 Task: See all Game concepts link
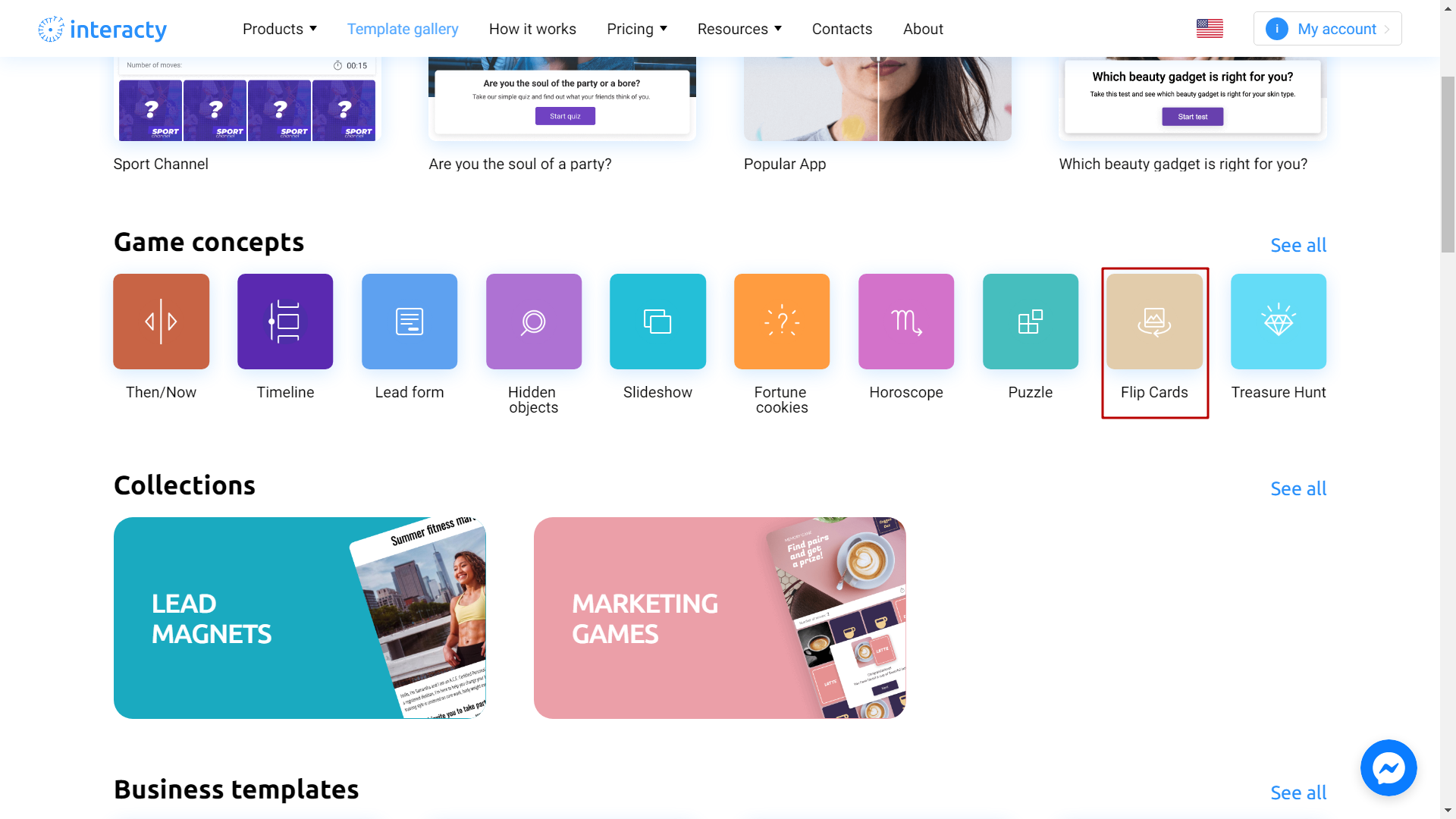[x=1298, y=245]
